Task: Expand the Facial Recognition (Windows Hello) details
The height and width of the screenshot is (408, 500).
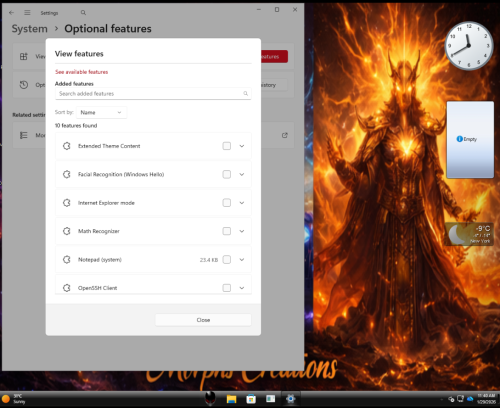Action: click(242, 174)
